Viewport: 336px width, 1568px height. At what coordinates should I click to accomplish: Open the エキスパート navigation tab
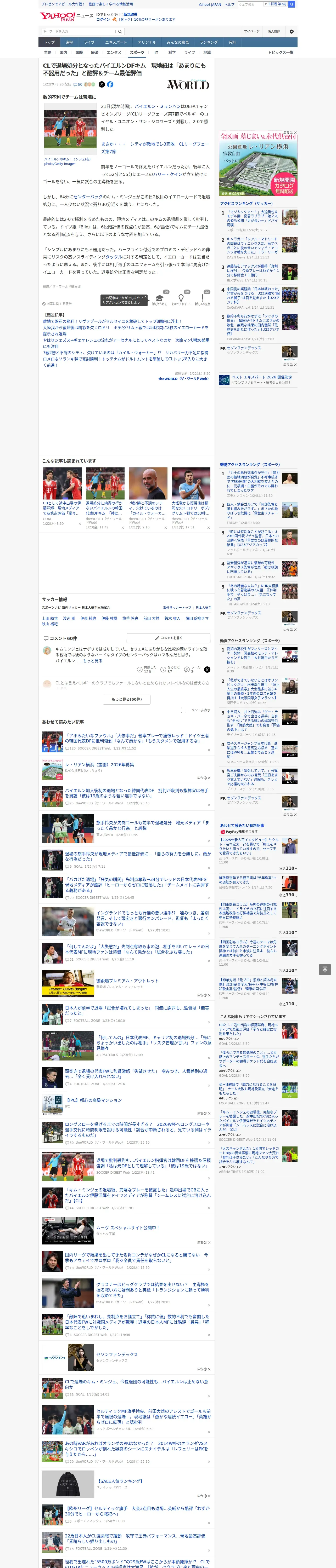(116, 42)
